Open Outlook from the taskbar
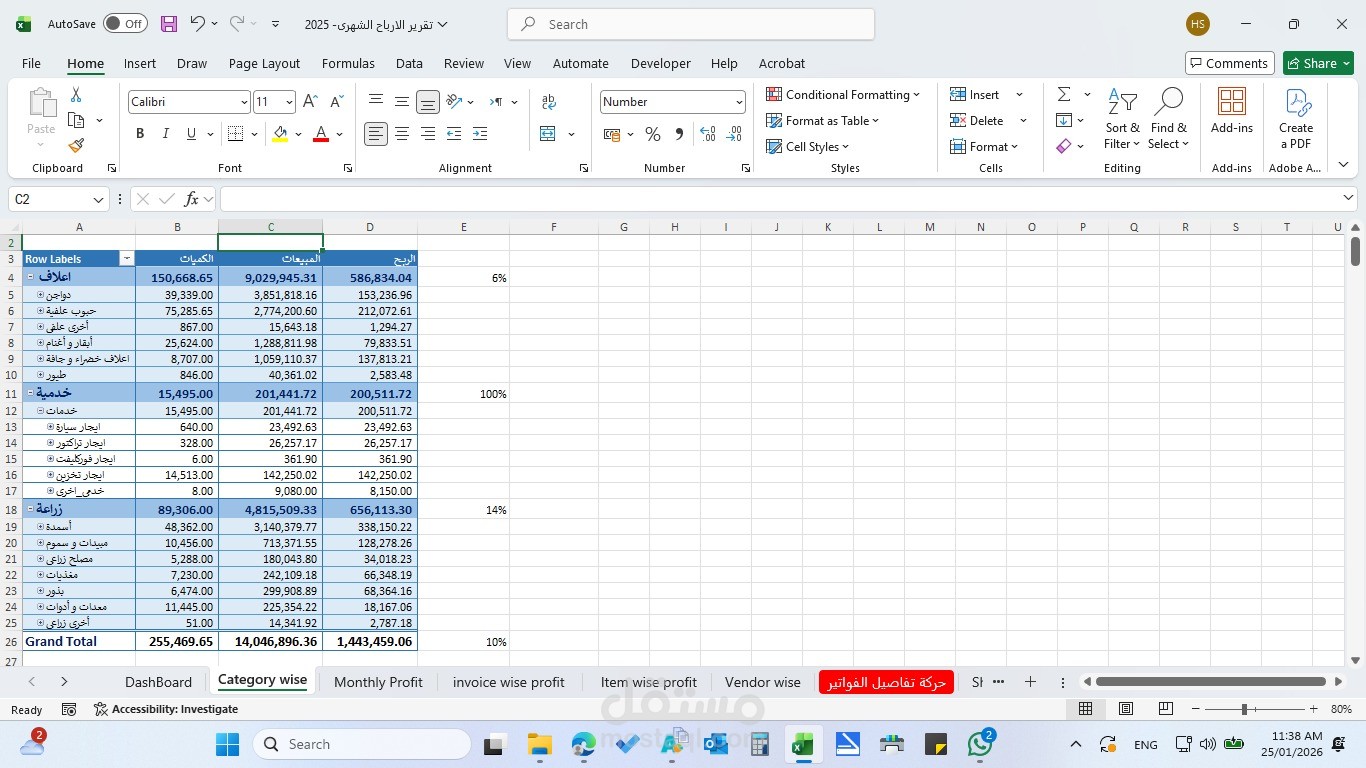The width and height of the screenshot is (1366, 768). coord(715,744)
